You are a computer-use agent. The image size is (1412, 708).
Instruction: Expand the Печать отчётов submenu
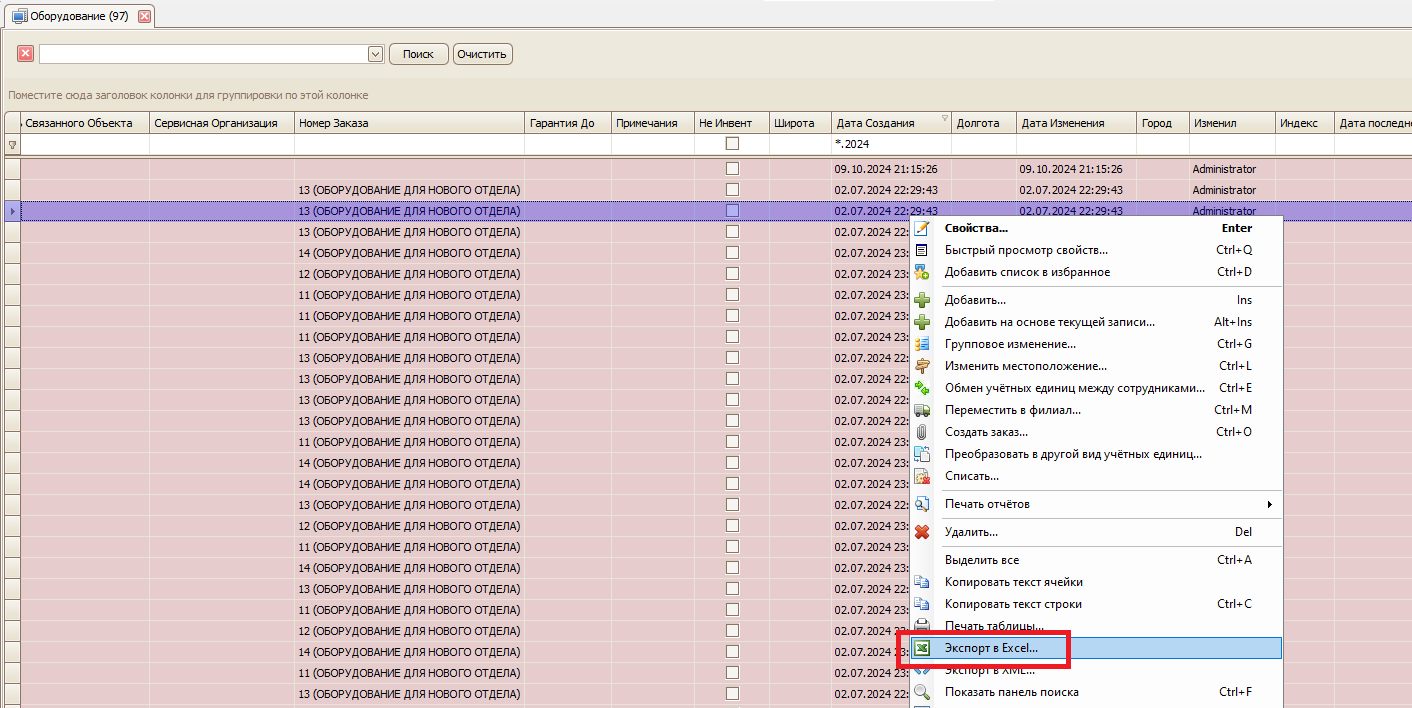pyautogui.click(x=1270, y=504)
